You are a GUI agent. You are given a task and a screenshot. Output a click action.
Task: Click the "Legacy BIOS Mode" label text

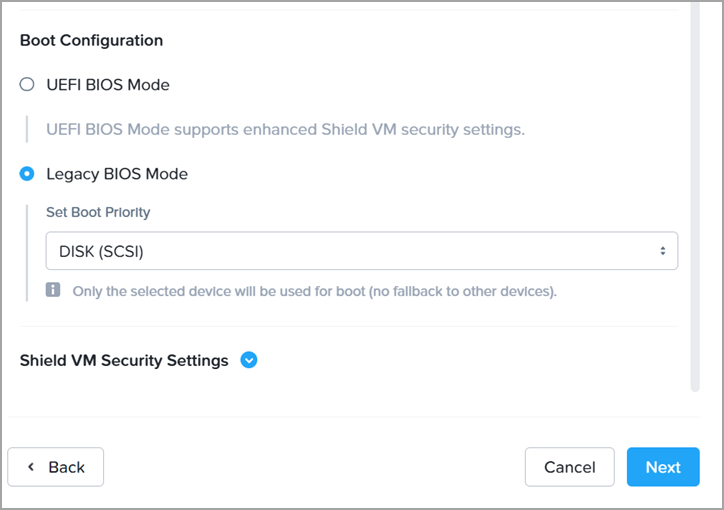pyautogui.click(x=117, y=174)
